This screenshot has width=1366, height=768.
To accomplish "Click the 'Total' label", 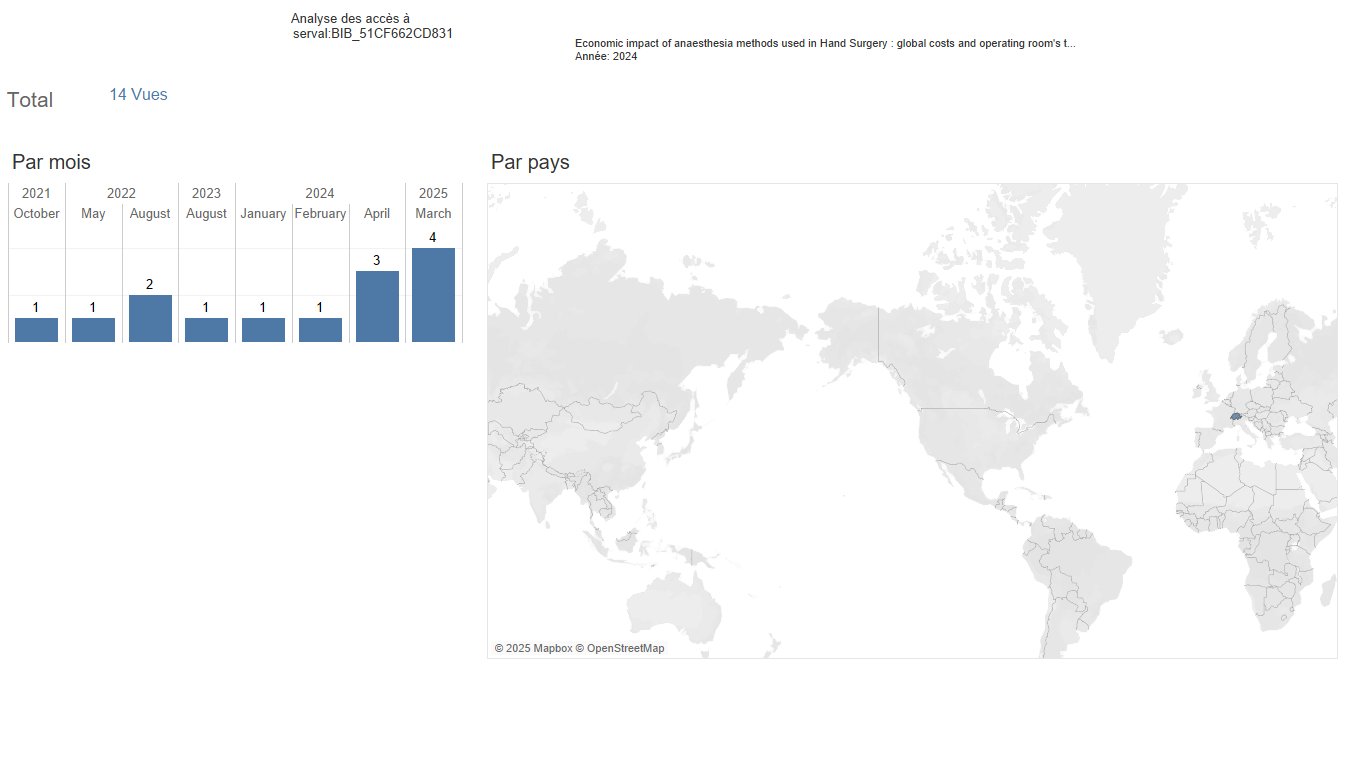I will pyautogui.click(x=30, y=100).
